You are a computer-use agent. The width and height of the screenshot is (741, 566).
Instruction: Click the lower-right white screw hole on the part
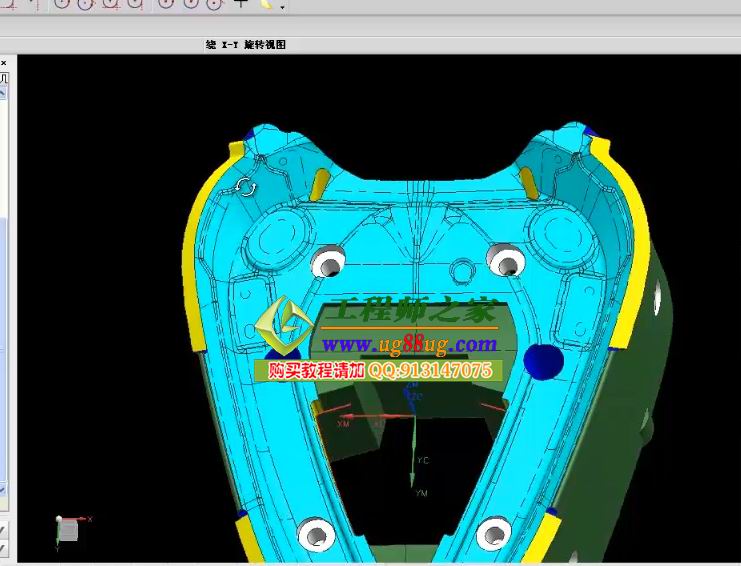(494, 532)
